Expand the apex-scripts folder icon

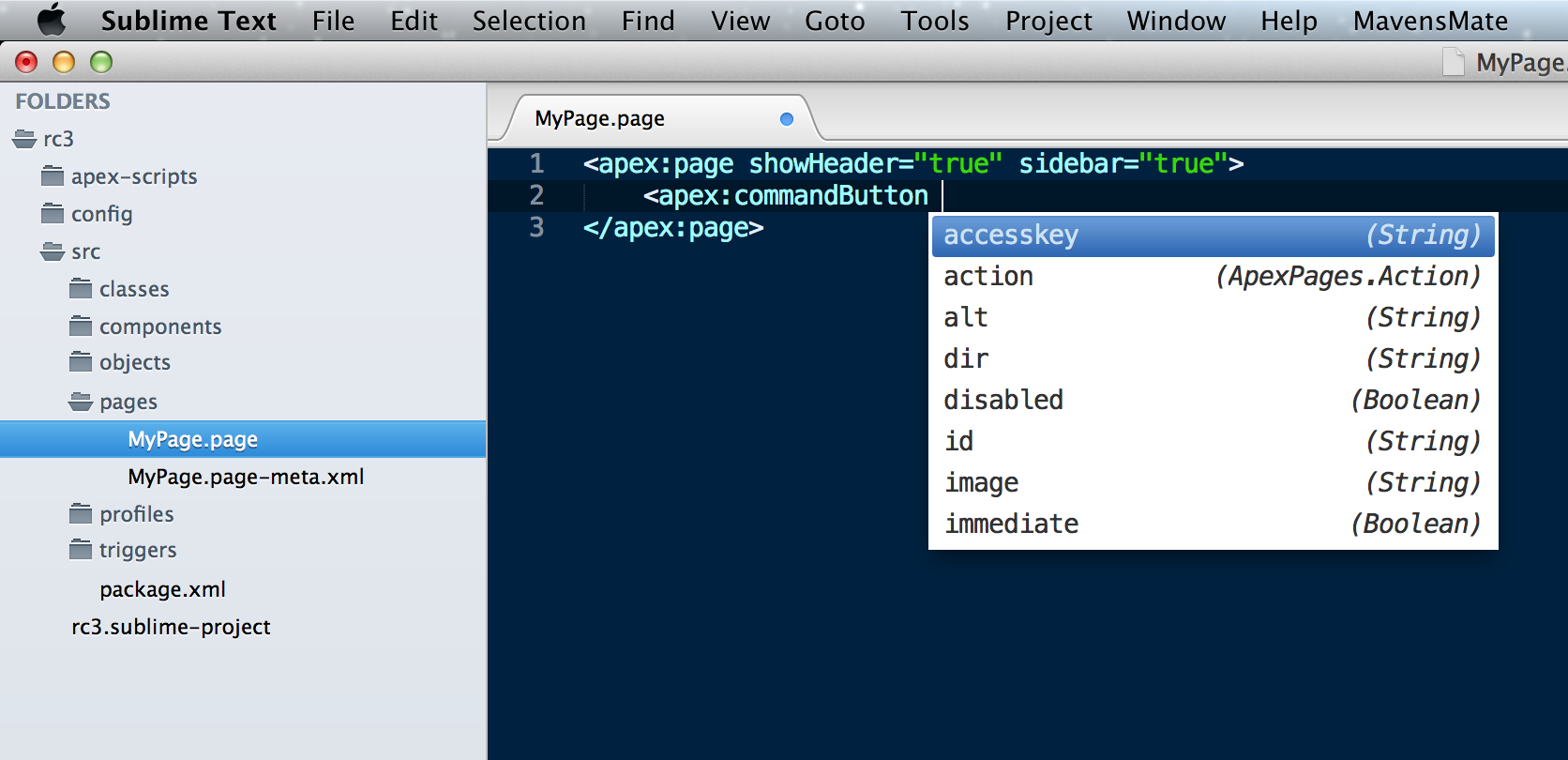[x=53, y=176]
